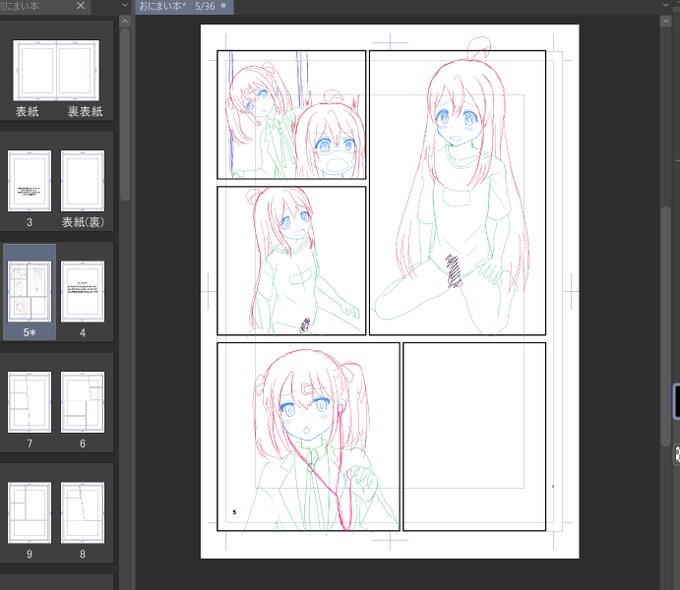Click the page number label 7
This screenshot has width=680, height=590.
[x=29, y=443]
